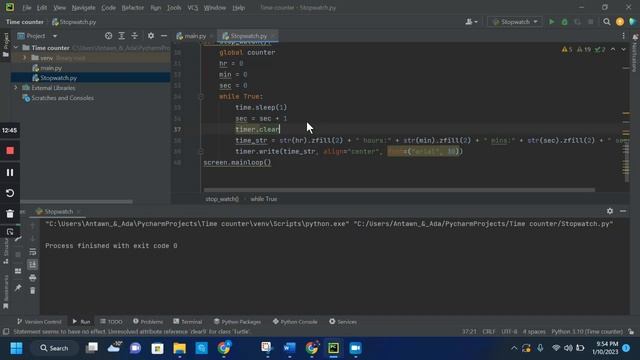This screenshot has width=640, height=360.
Task: Pause the screen recording
Action: click(10, 172)
